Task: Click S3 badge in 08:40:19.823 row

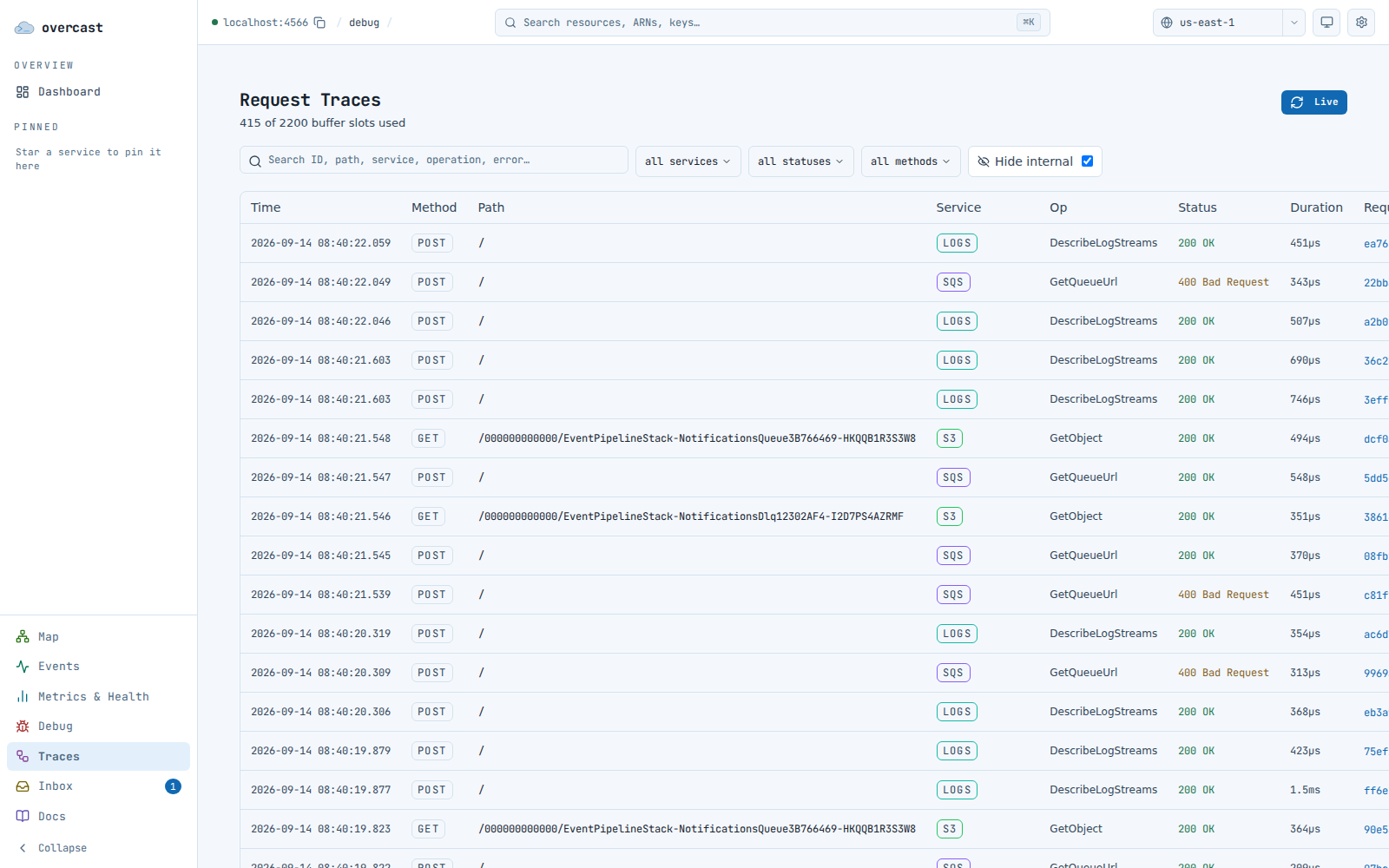Action: tap(950, 829)
